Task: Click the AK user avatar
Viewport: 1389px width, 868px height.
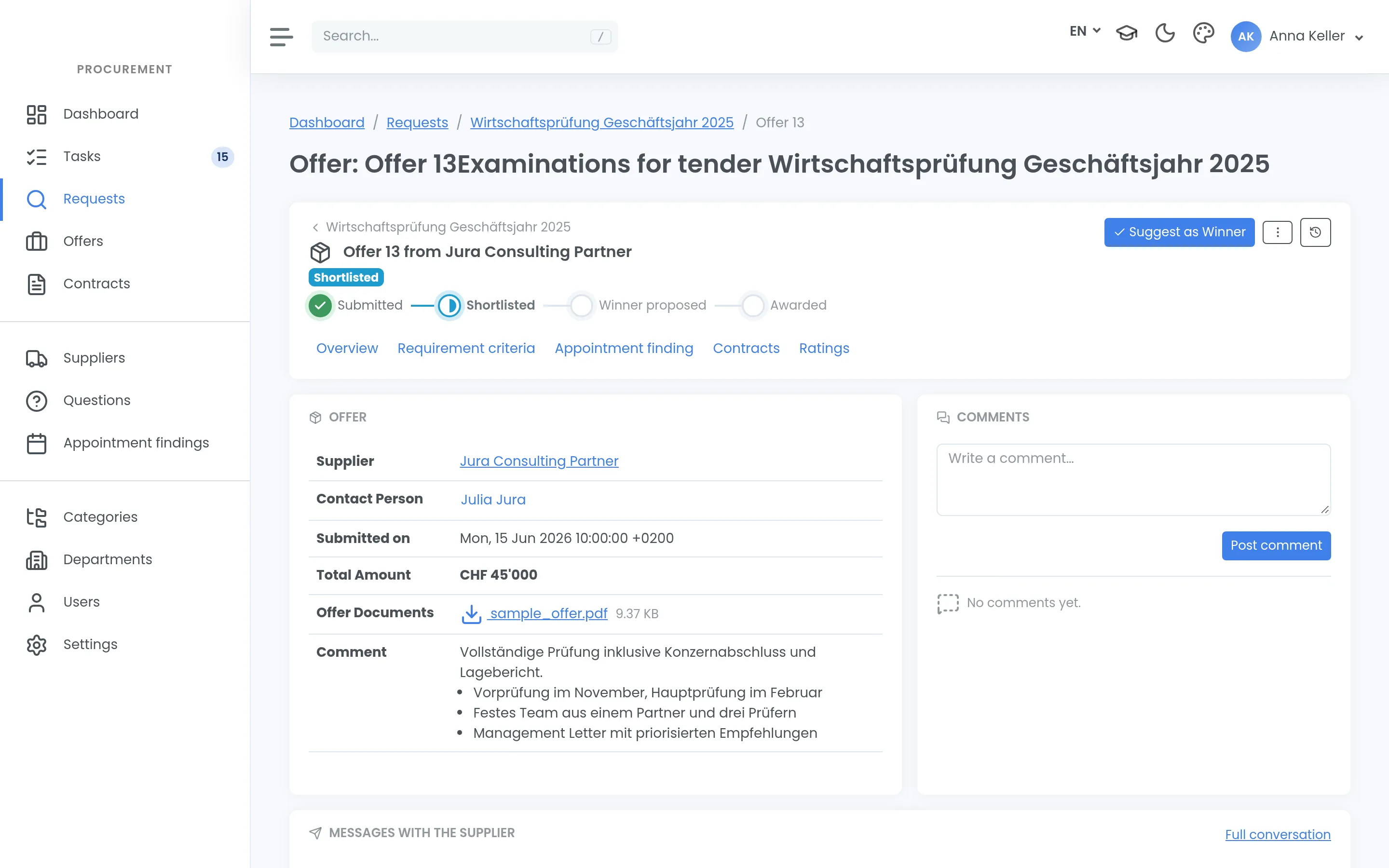Action: 1245,36
